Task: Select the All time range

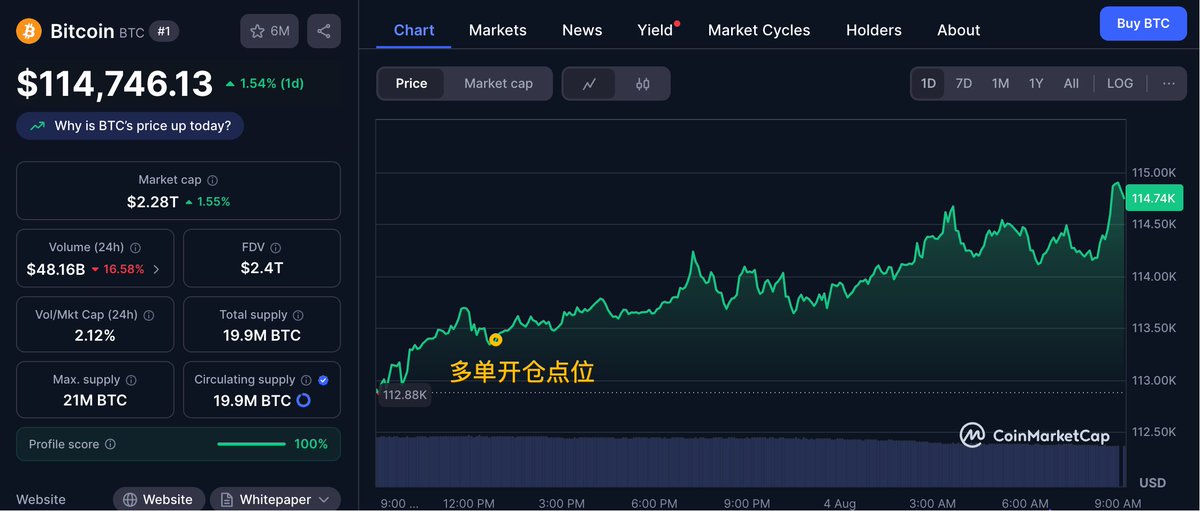Action: [1071, 83]
